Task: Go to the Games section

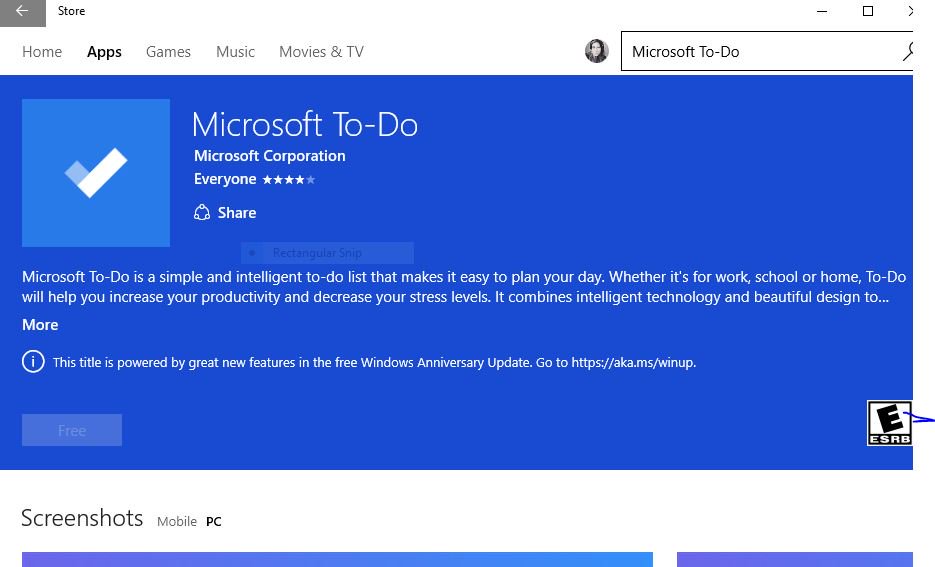Action: tap(168, 52)
